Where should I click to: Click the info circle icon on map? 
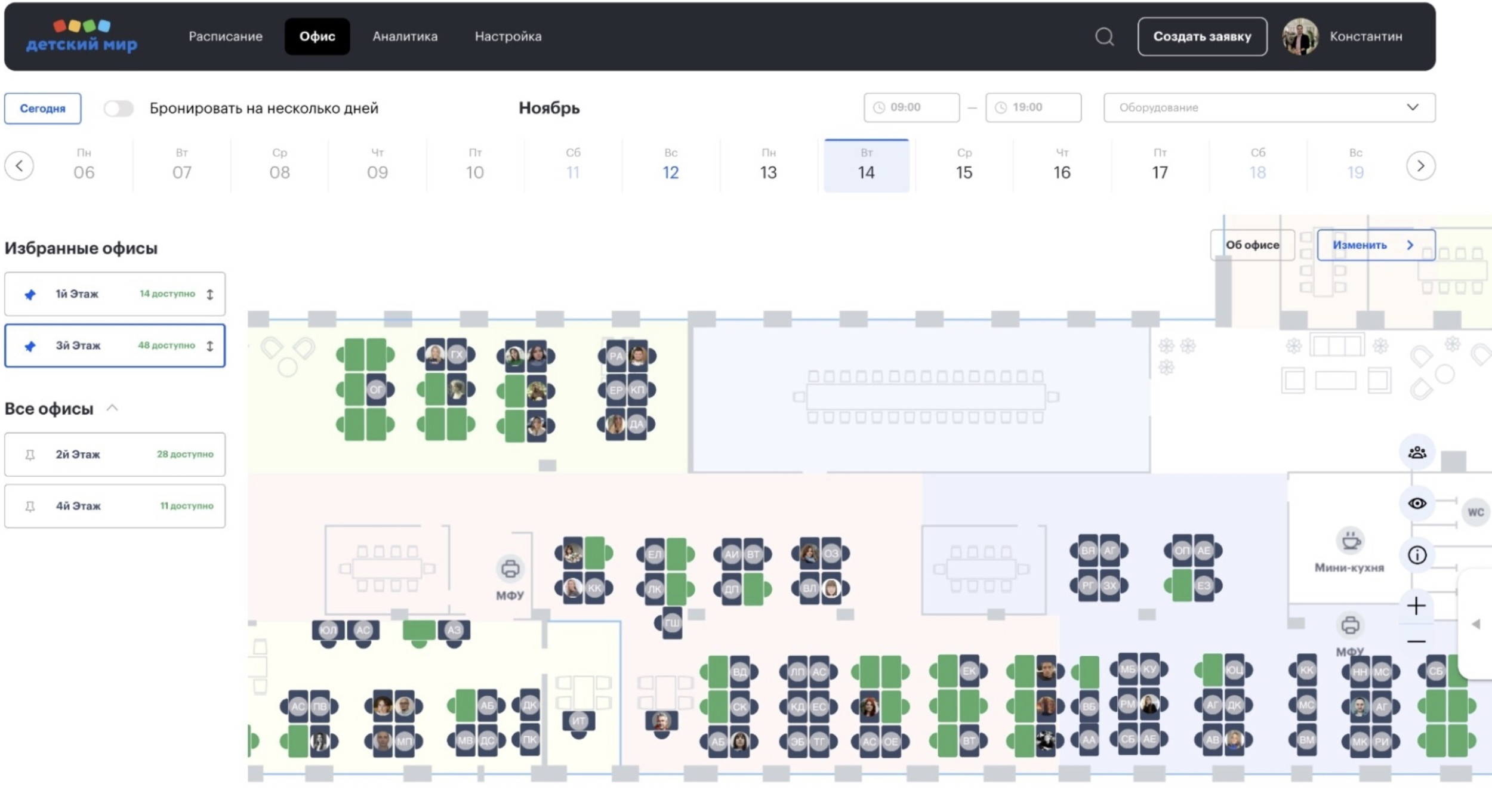pyautogui.click(x=1417, y=555)
